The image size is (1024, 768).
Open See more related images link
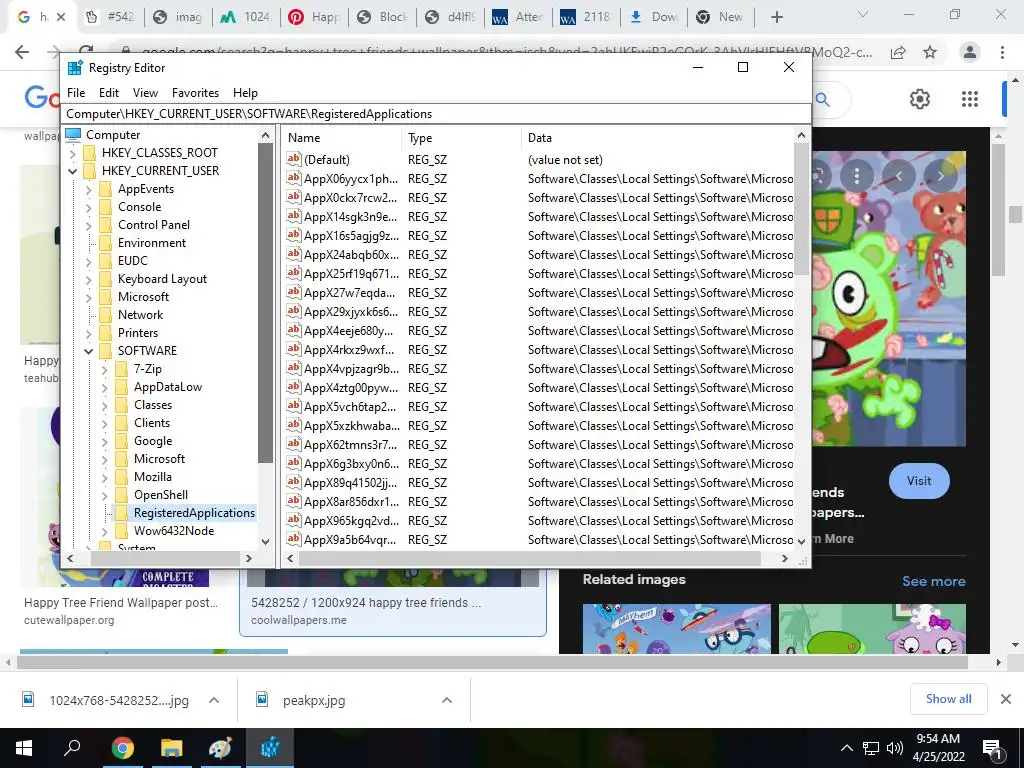pyautogui.click(x=933, y=581)
